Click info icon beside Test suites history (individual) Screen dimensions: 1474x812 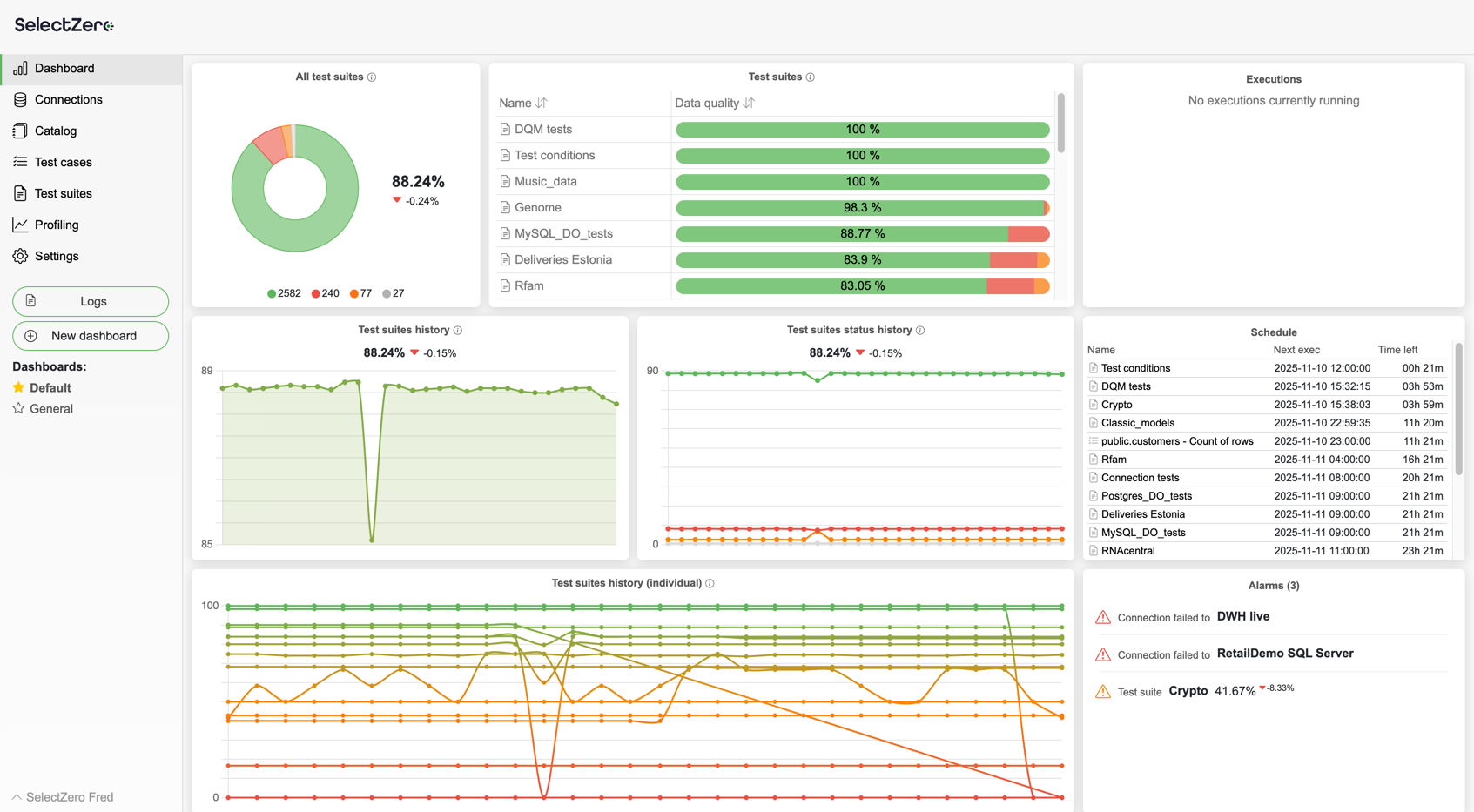(710, 584)
